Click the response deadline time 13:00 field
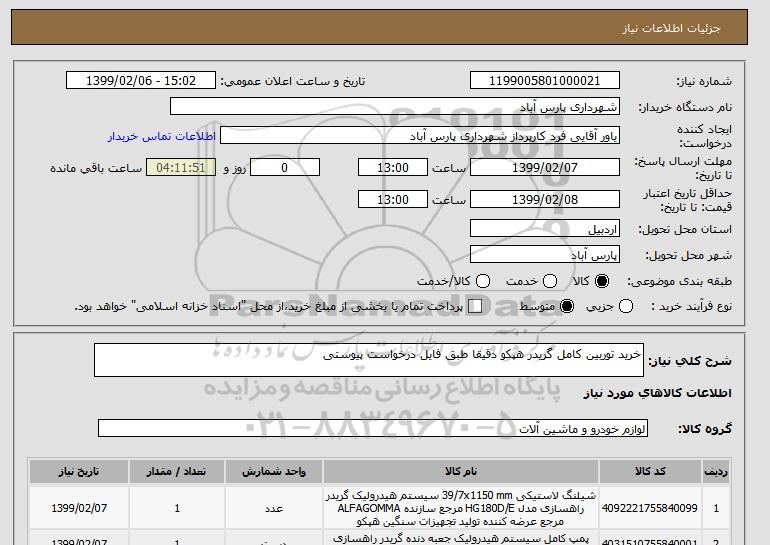Screen dimensions: 770x545 [393, 167]
